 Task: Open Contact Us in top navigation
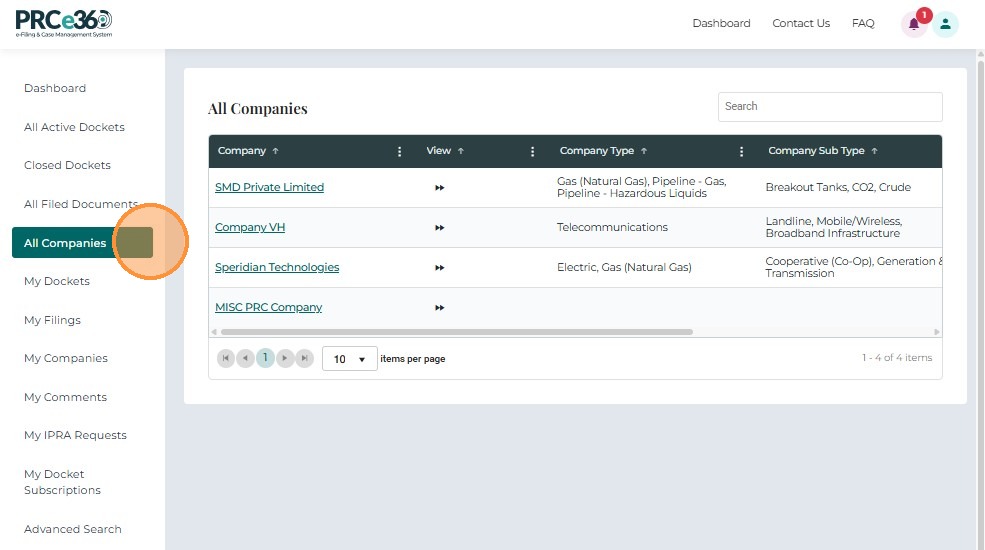click(x=801, y=23)
